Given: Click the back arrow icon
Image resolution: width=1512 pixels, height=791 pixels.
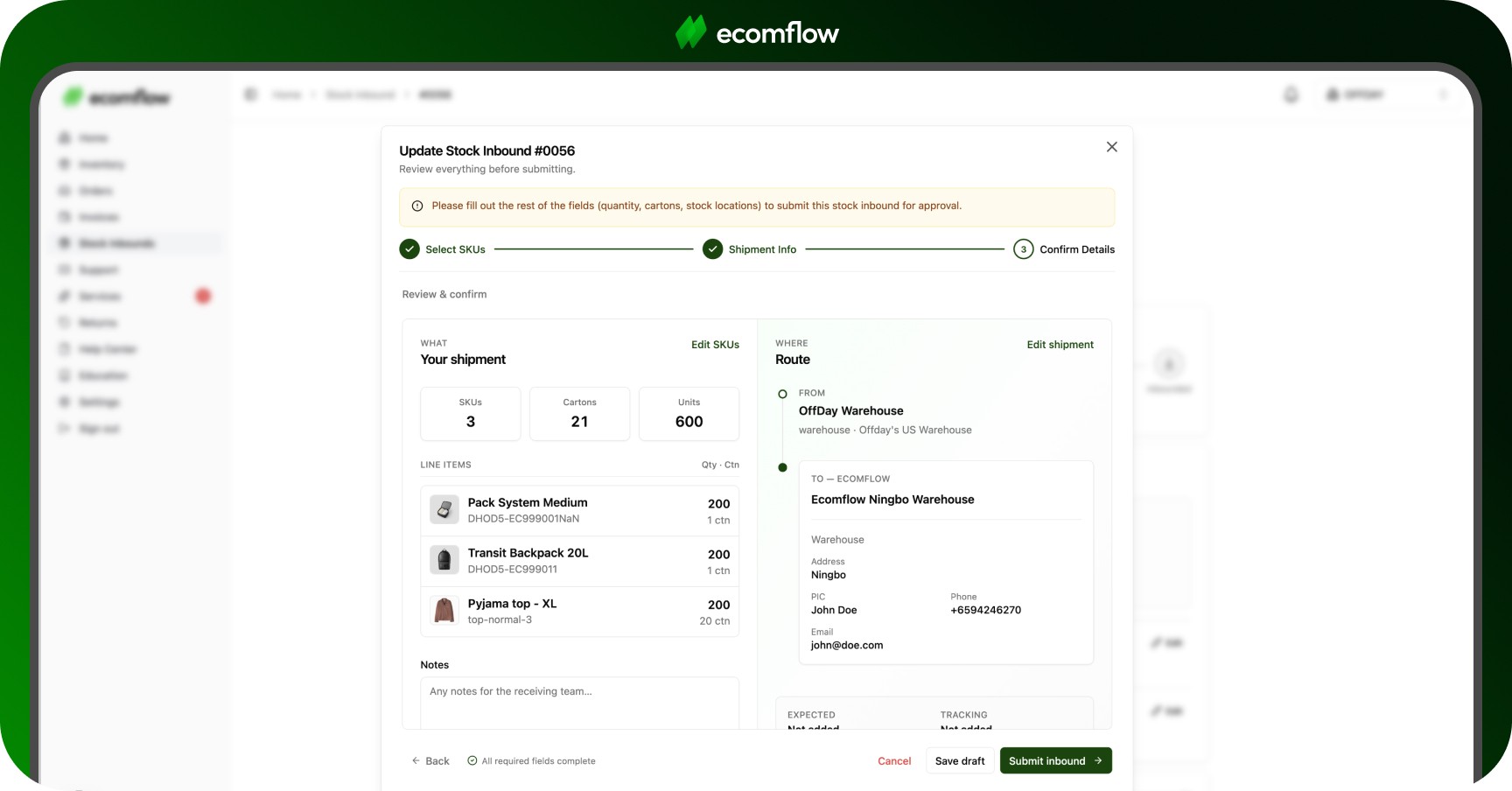Looking at the screenshot, I should coord(416,761).
